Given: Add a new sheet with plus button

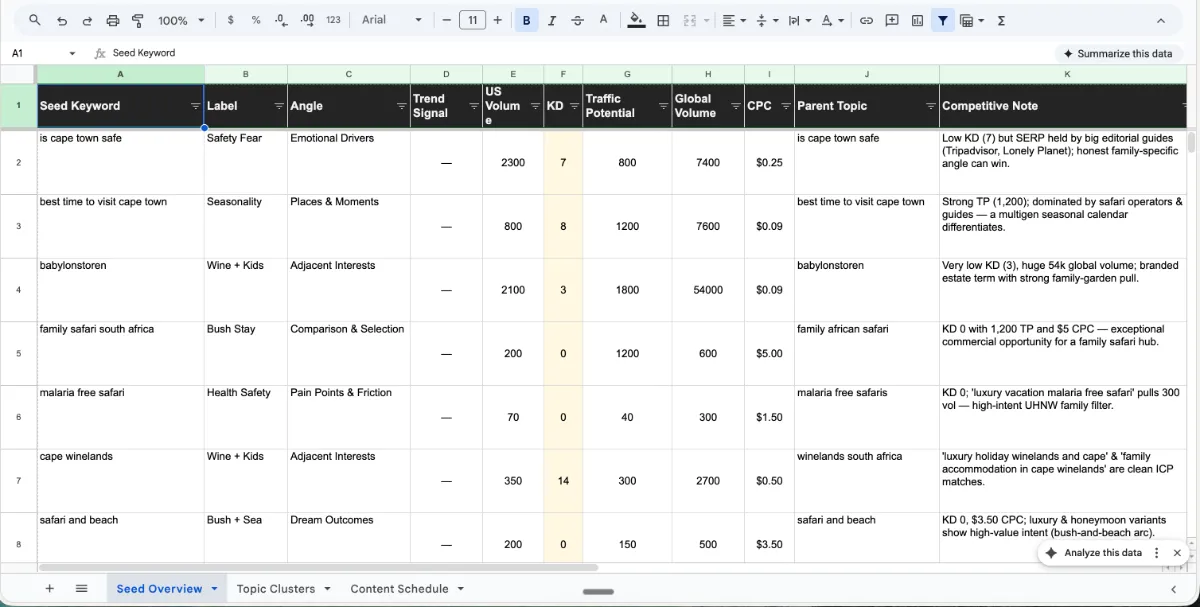Looking at the screenshot, I should [x=49, y=589].
